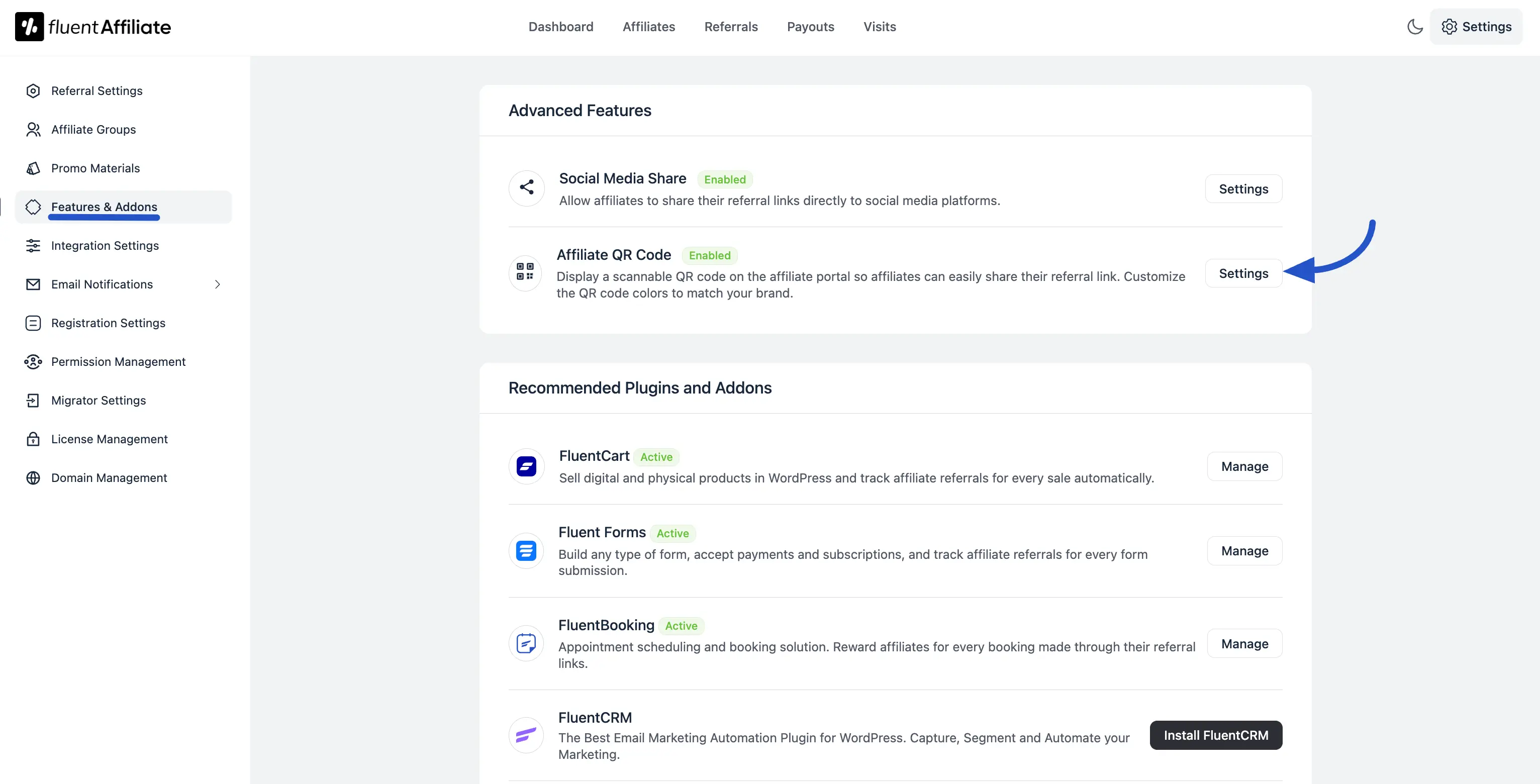Go to the Affiliates tab

[x=649, y=27]
